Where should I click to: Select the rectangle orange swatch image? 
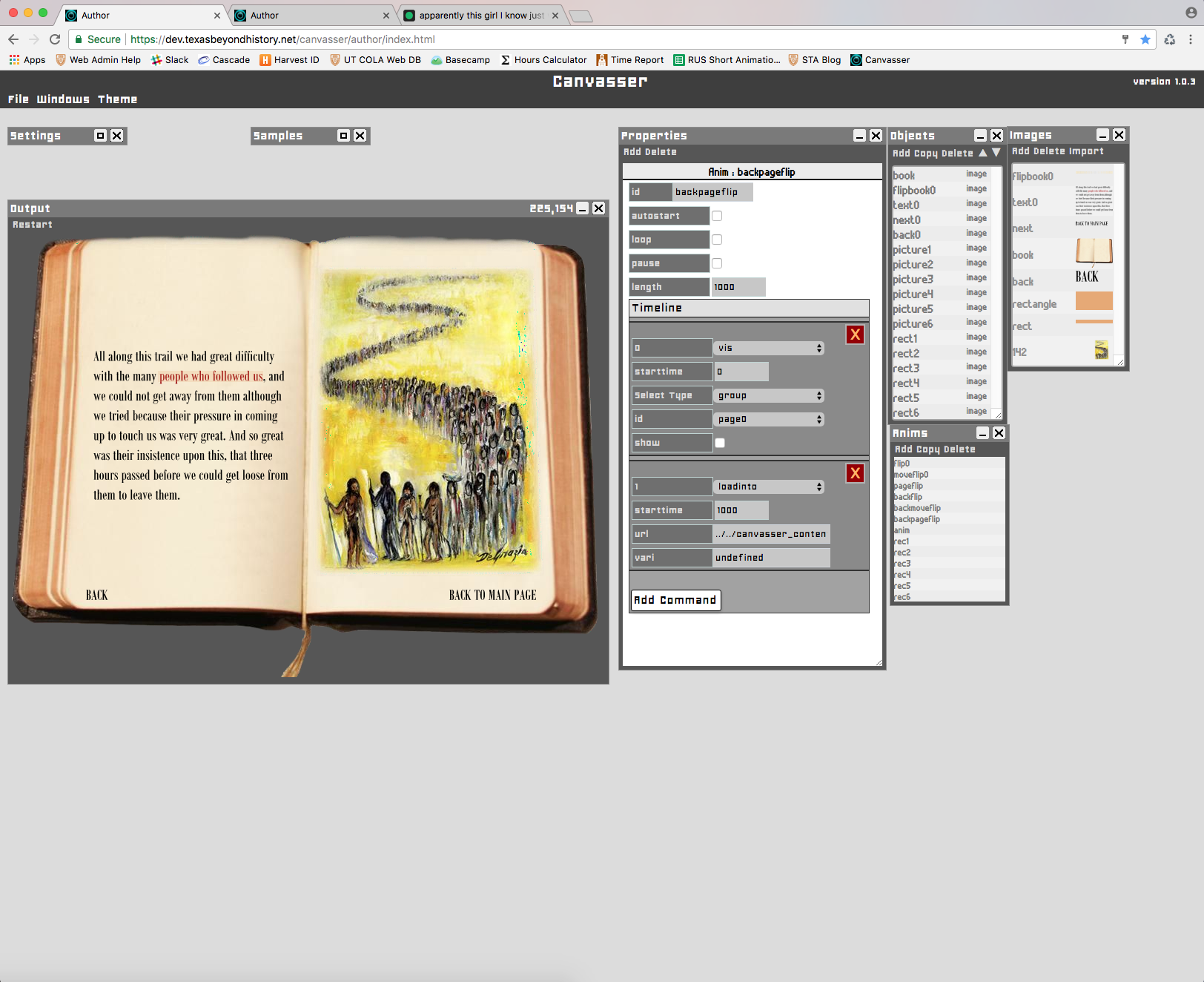click(1094, 300)
